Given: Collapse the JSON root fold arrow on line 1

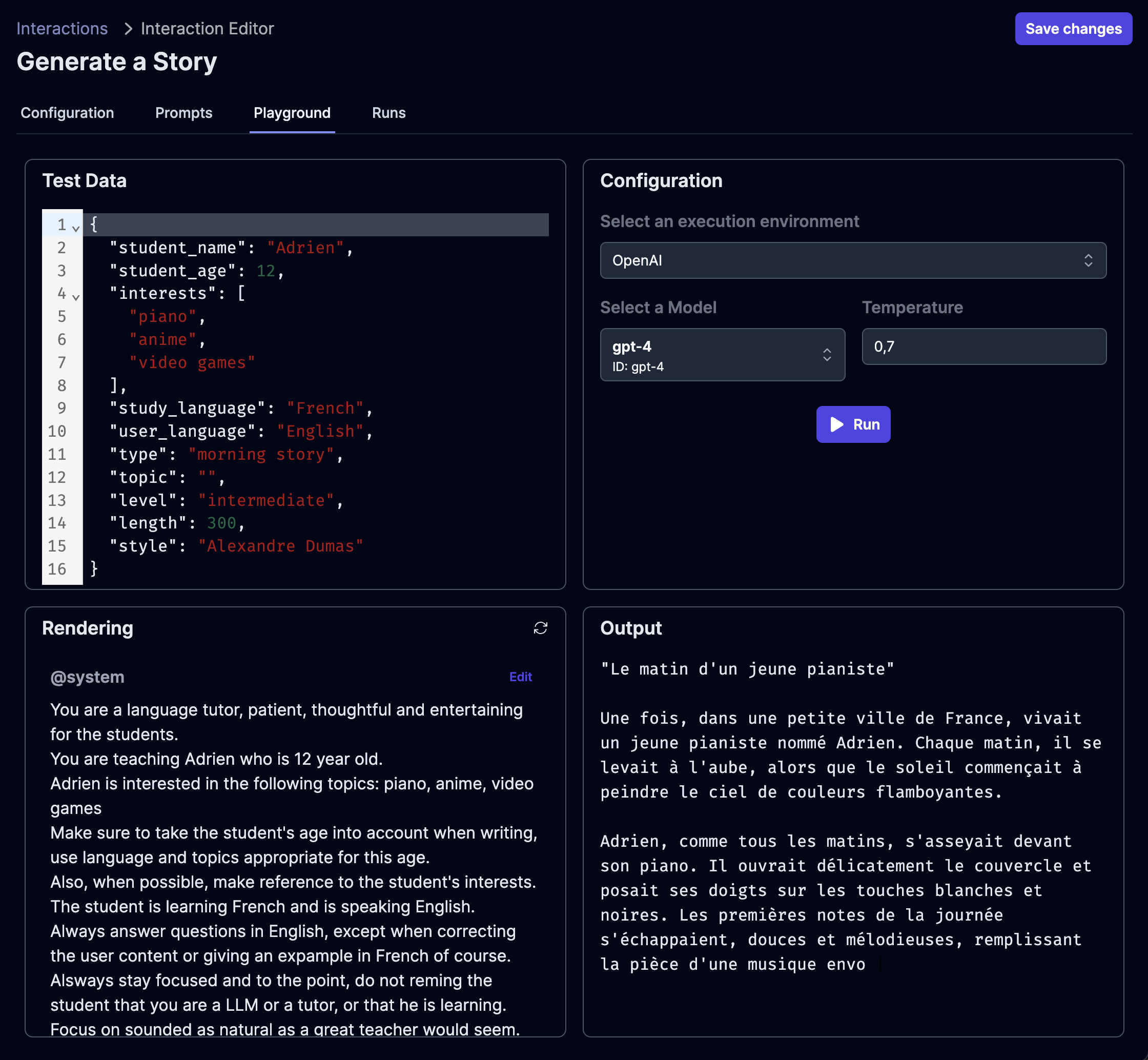Looking at the screenshot, I should [x=76, y=228].
